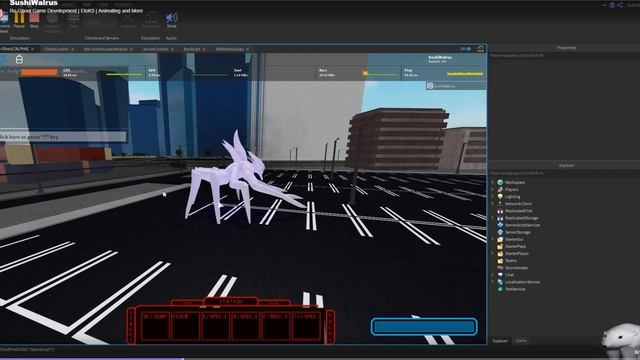This screenshot has height=360, width=640.
Task: Click the StarterPack folder icon
Action: click(x=500, y=247)
